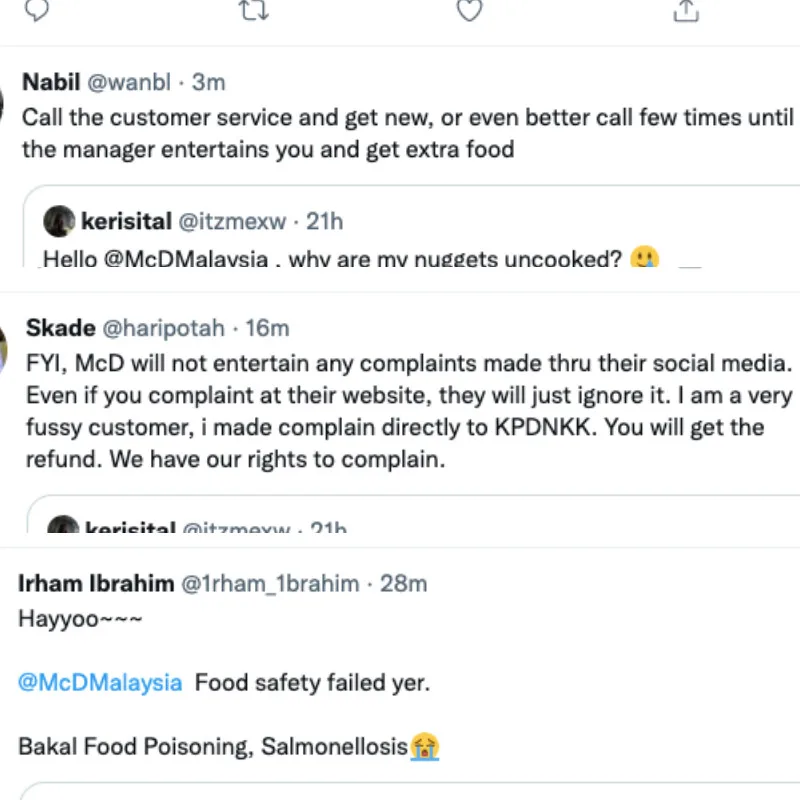The image size is (800, 800).
Task: Click kerisital's avatar in Nabil's quoted tweet
Action: pos(60,221)
